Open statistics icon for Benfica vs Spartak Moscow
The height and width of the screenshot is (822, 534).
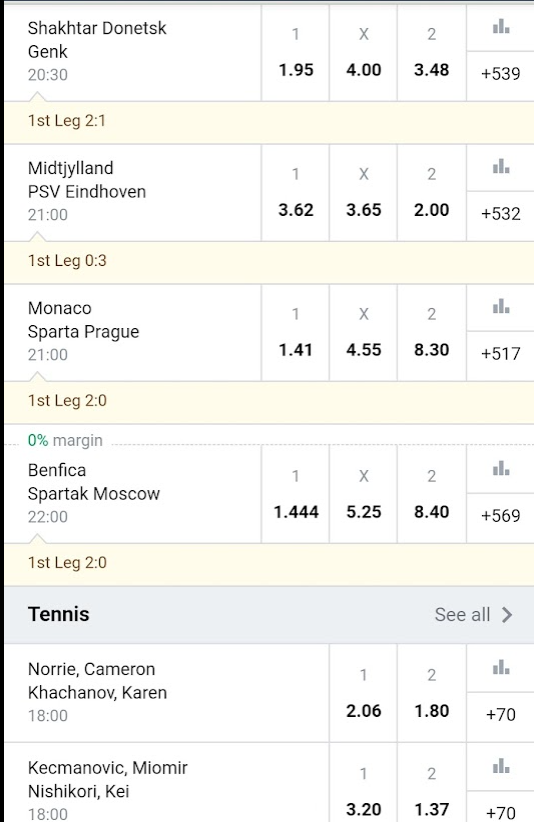point(500,469)
